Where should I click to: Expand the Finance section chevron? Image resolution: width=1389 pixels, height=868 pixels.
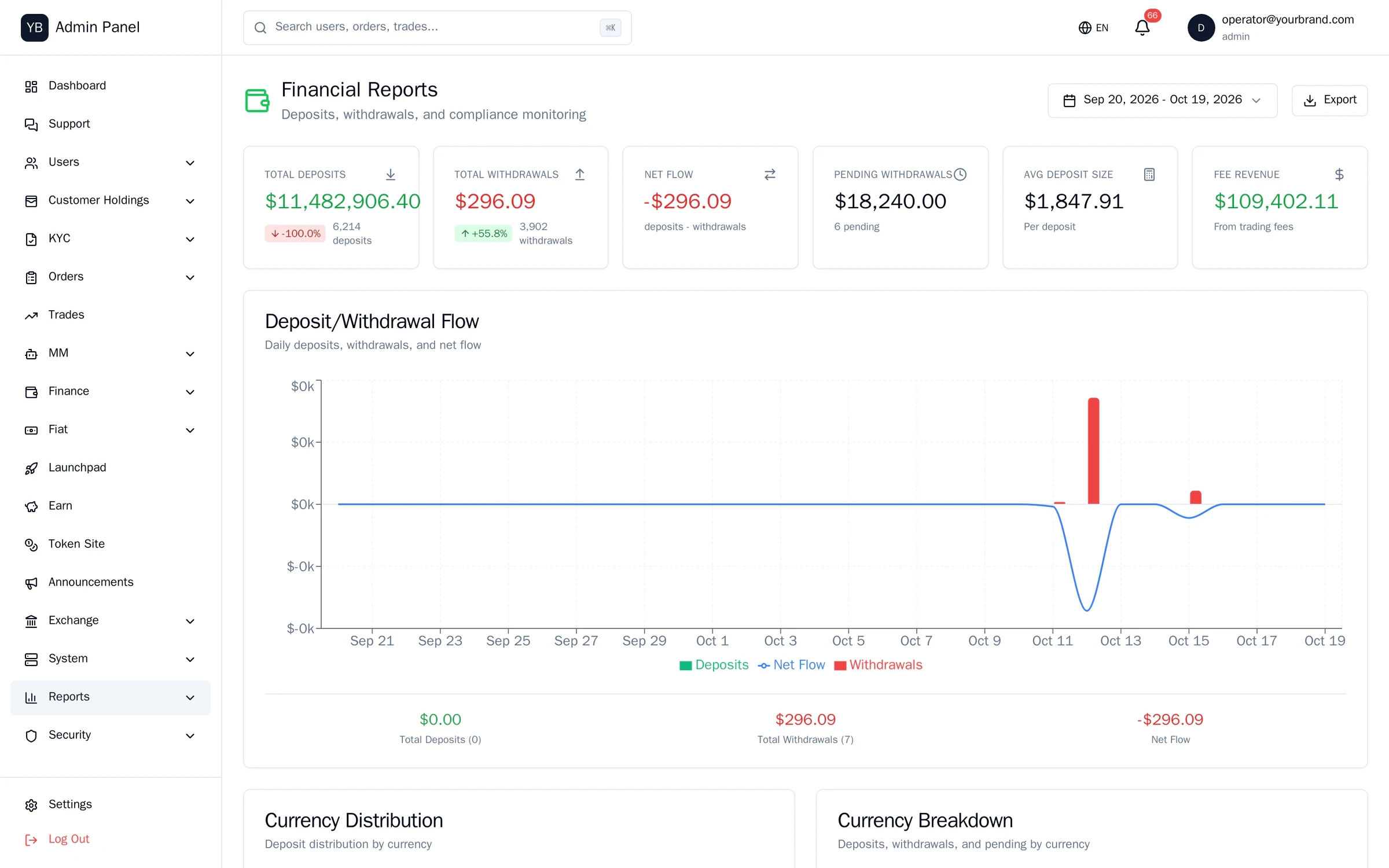[x=190, y=392]
